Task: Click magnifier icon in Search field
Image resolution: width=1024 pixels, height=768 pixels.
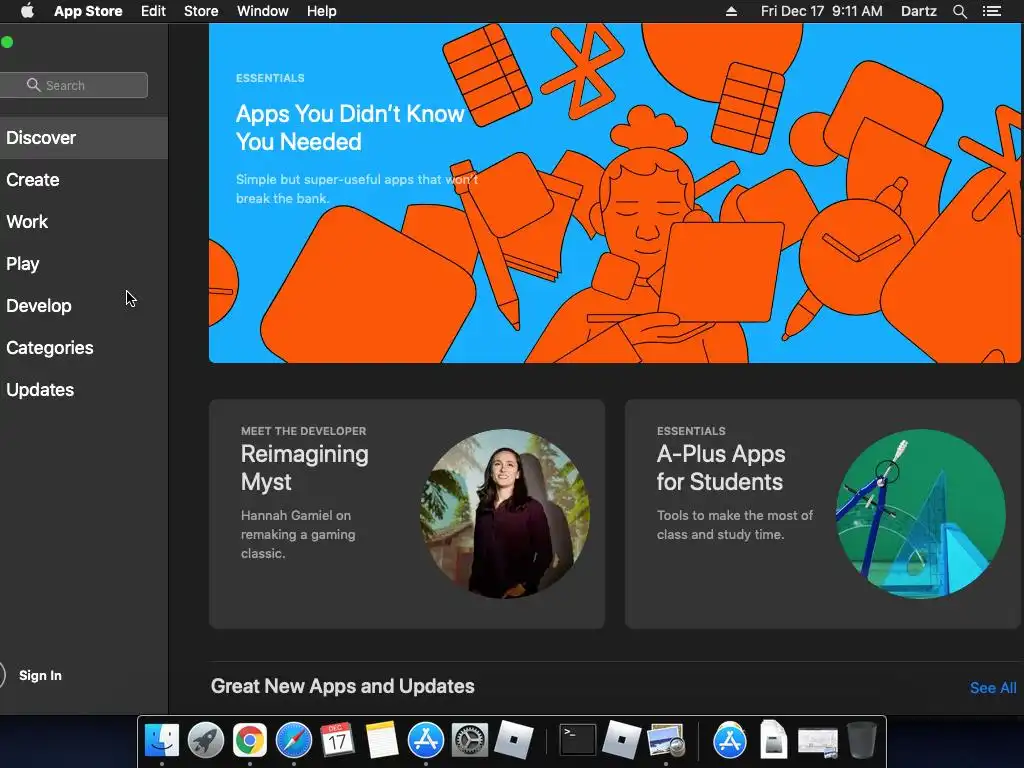Action: [x=33, y=85]
